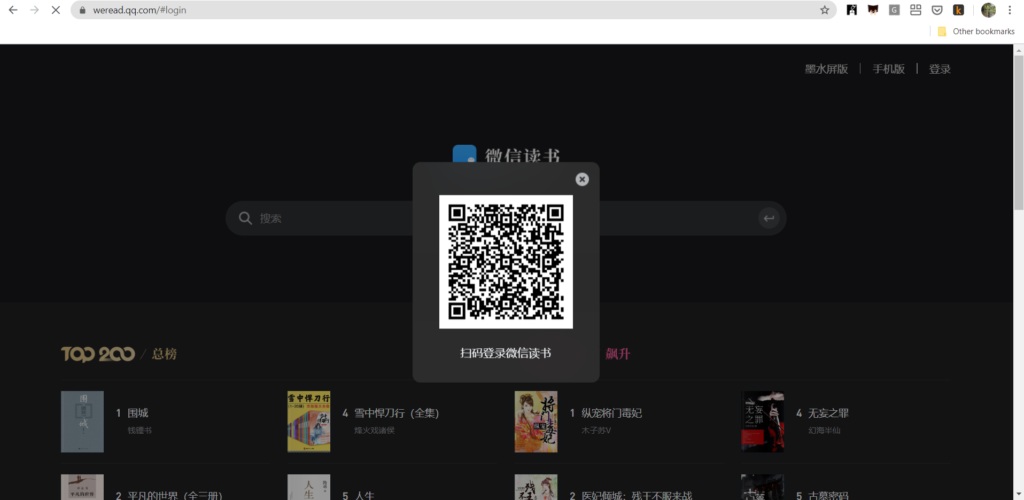Click the lock icon in the address bar

pos(82,10)
